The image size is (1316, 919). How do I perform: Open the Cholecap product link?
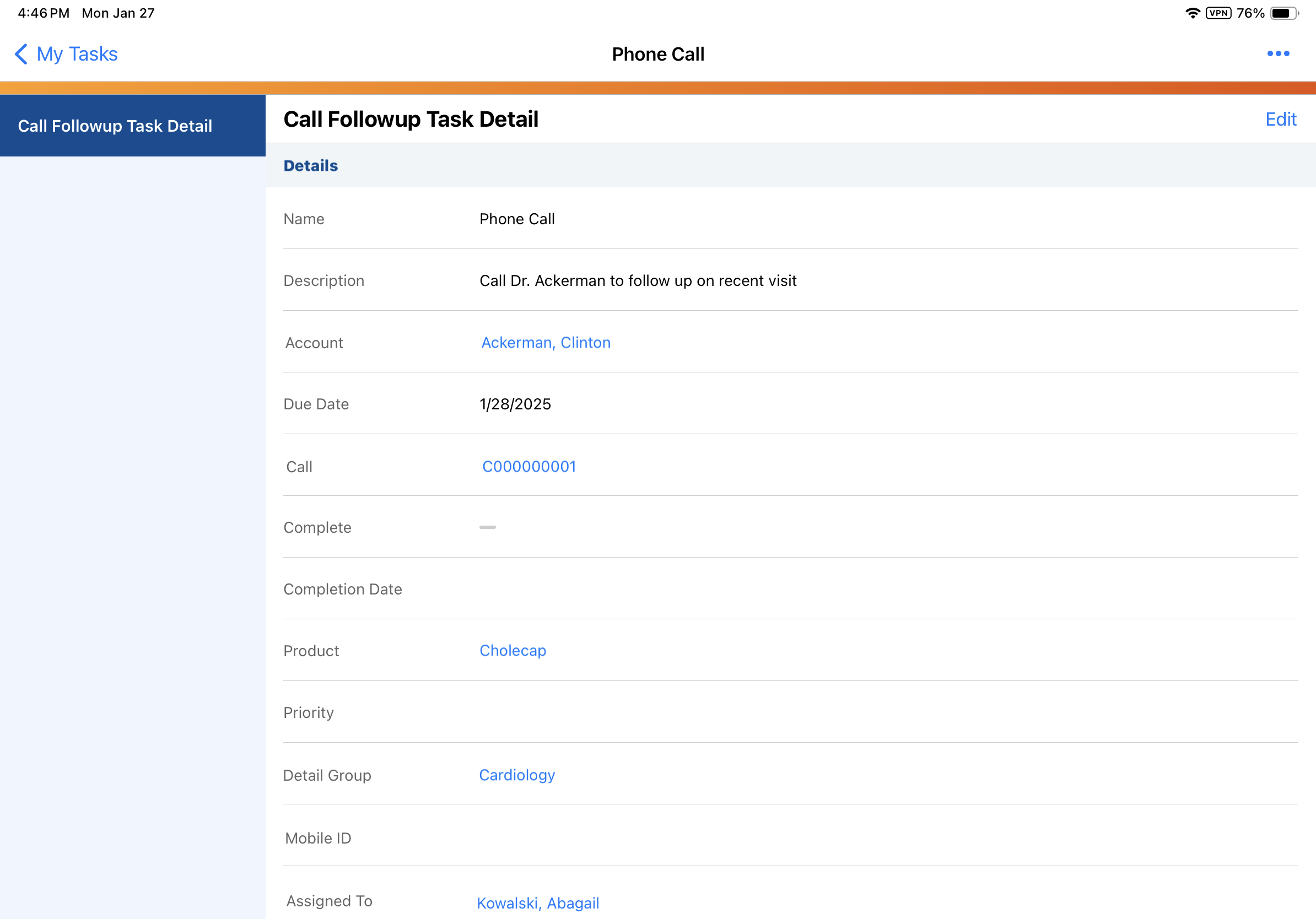click(513, 650)
